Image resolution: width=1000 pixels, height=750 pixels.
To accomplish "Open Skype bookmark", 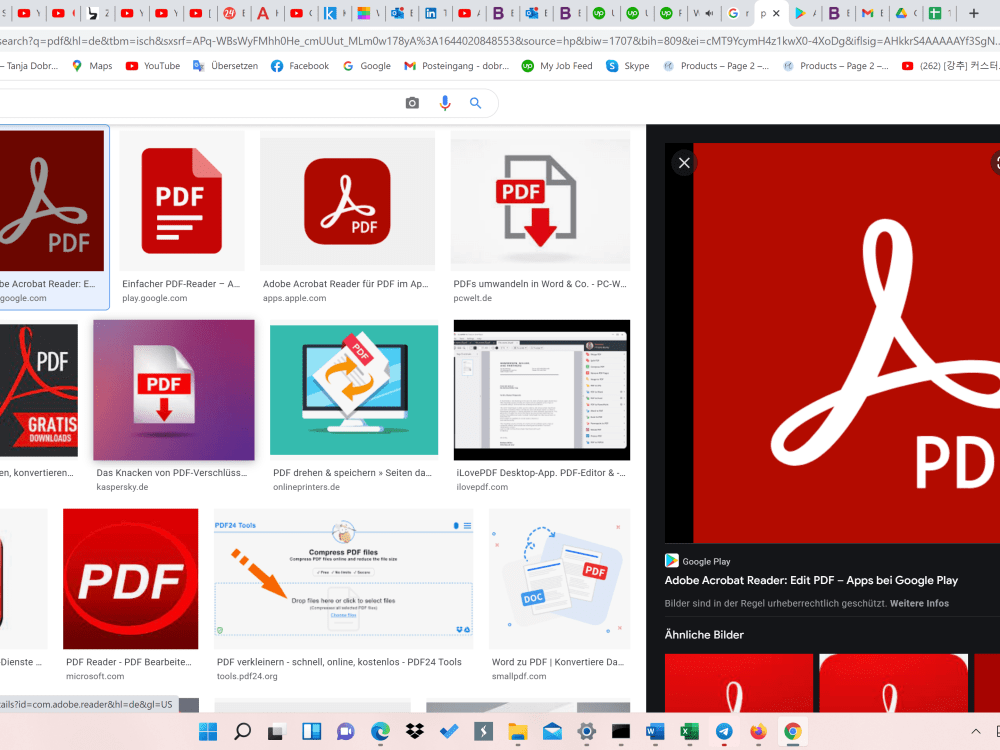I will (628, 66).
